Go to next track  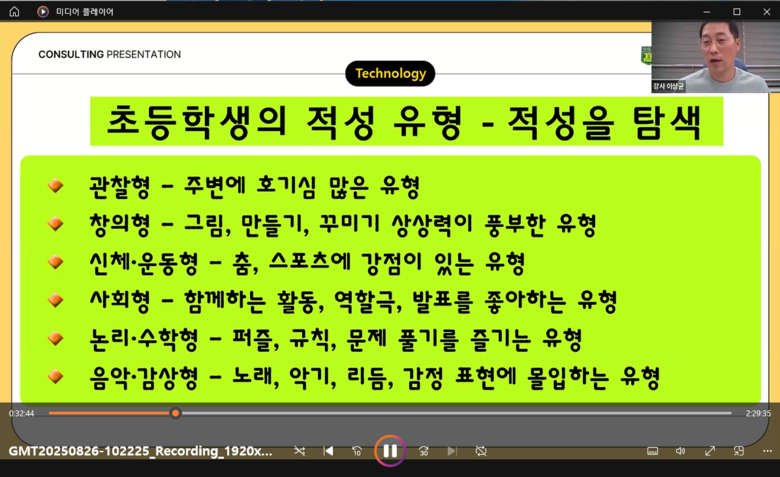pos(452,451)
